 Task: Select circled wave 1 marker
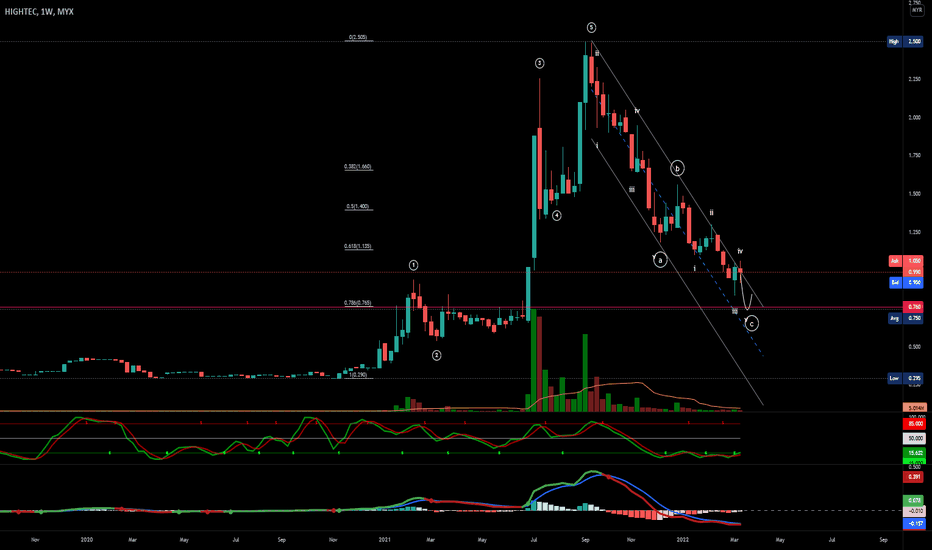tap(414, 265)
